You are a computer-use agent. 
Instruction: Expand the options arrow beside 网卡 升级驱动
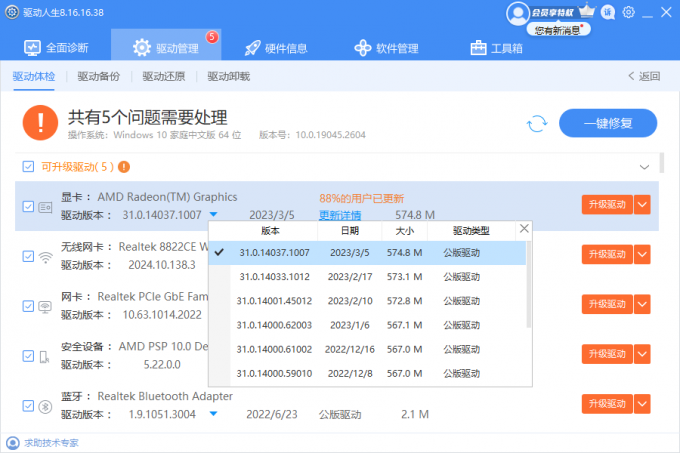(x=642, y=304)
